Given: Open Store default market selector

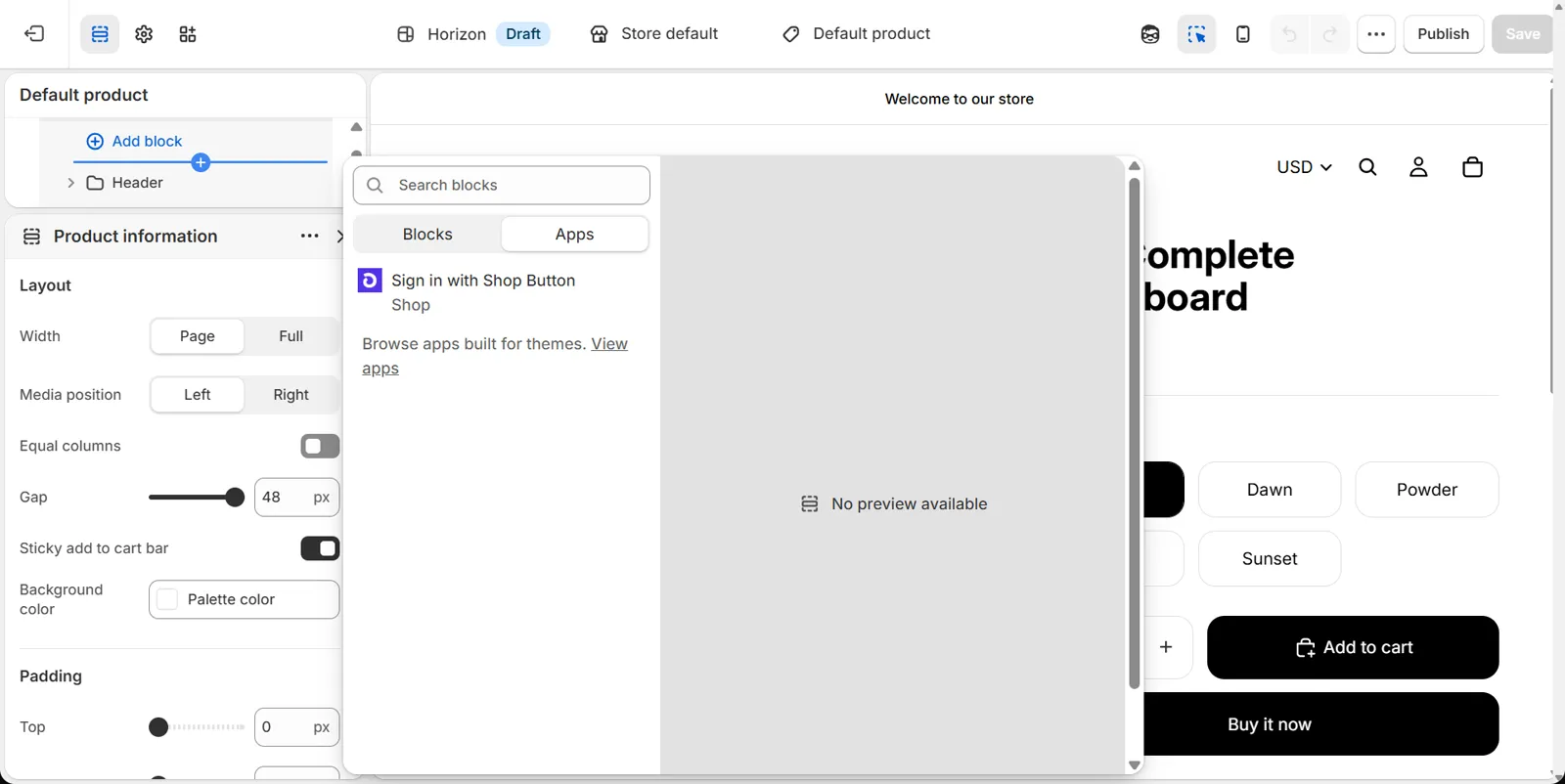Looking at the screenshot, I should click(x=653, y=34).
